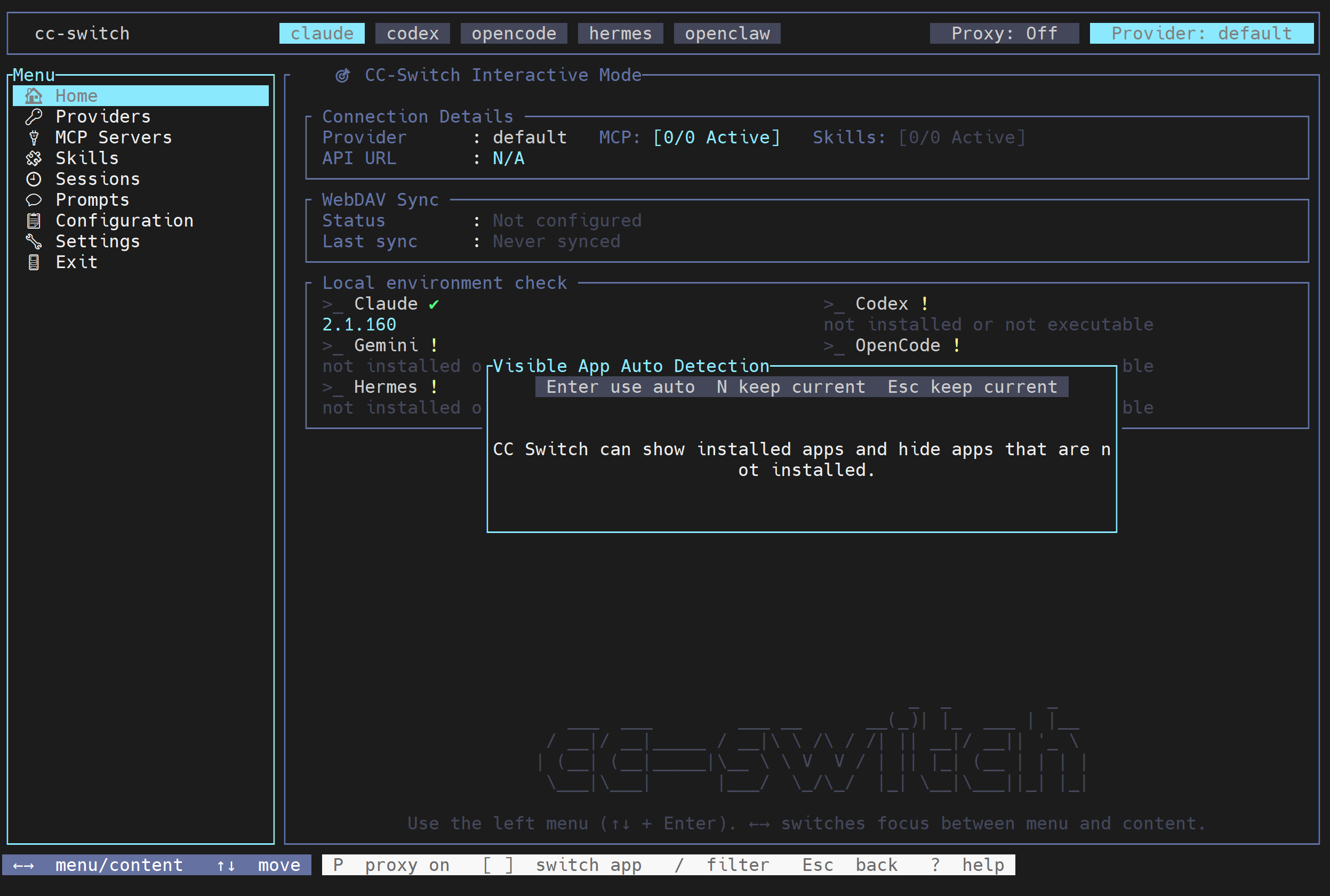The image size is (1330, 896).
Task: Toggle the Proxy: Off indicator
Action: point(1004,34)
